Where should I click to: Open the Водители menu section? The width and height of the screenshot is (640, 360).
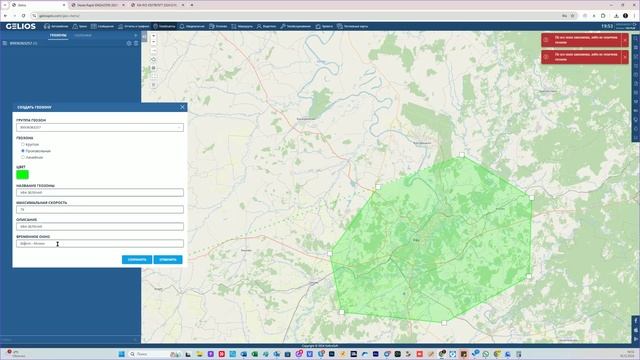click(266, 26)
